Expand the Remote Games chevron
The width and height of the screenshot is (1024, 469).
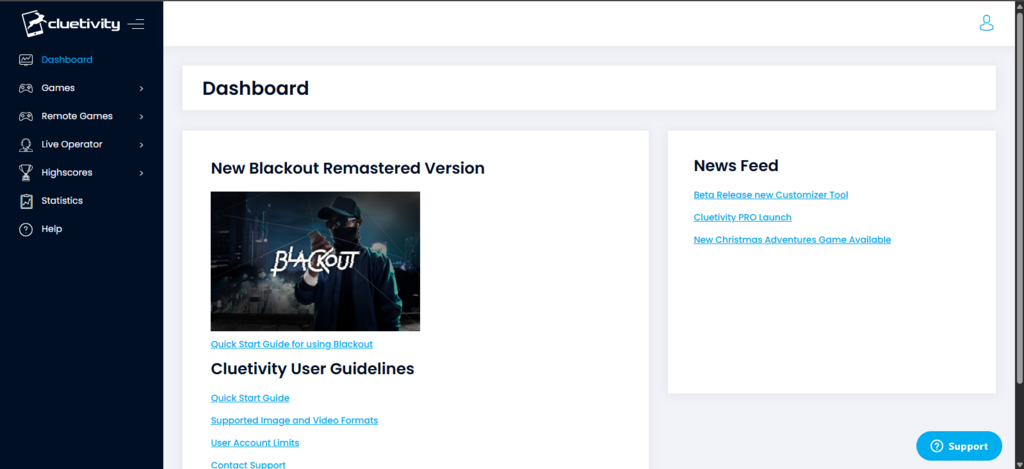click(x=142, y=116)
